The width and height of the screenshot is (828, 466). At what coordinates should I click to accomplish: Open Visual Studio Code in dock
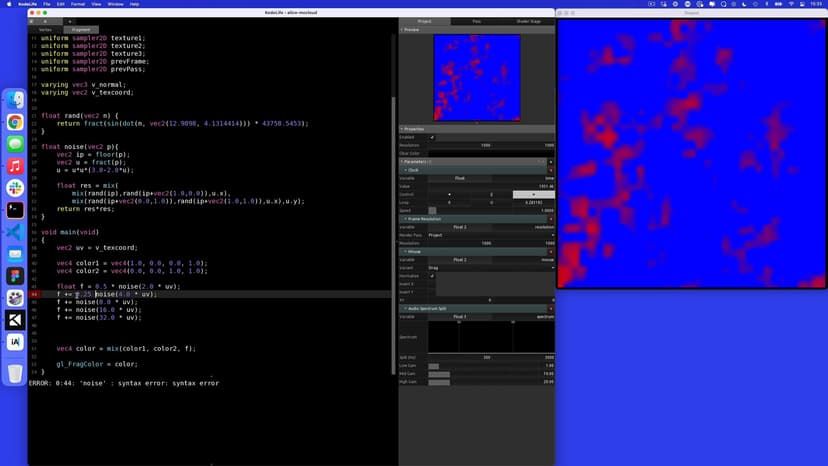[15, 232]
